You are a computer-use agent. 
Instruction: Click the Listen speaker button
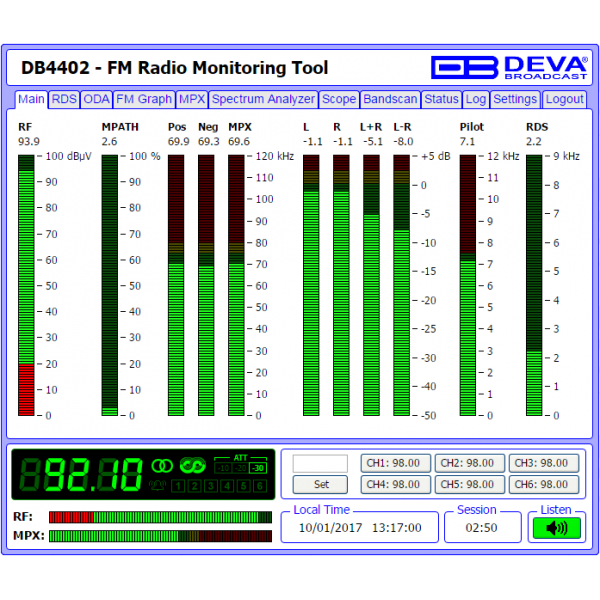[x=557, y=528]
